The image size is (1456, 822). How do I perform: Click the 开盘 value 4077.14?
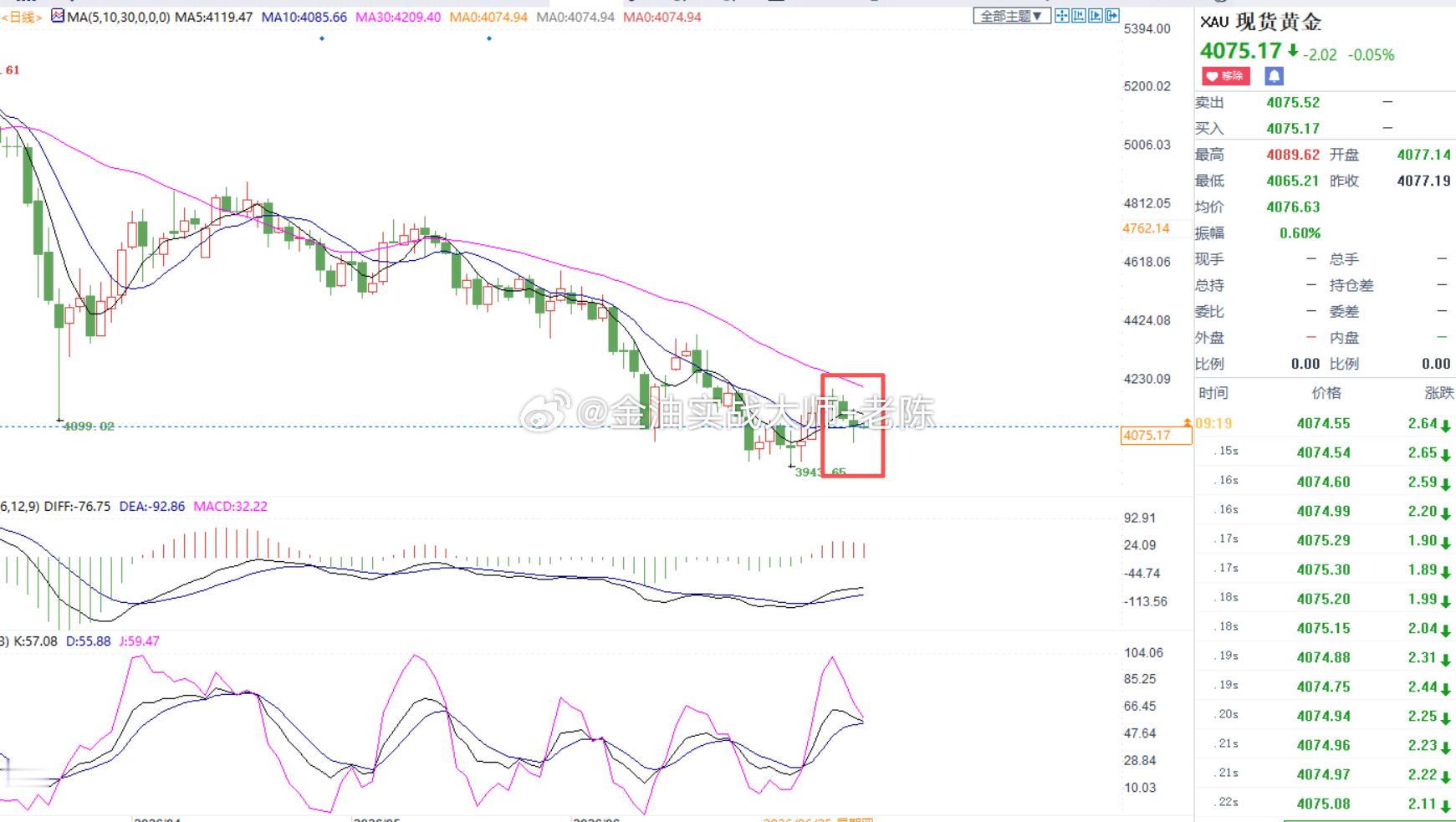tap(1424, 155)
